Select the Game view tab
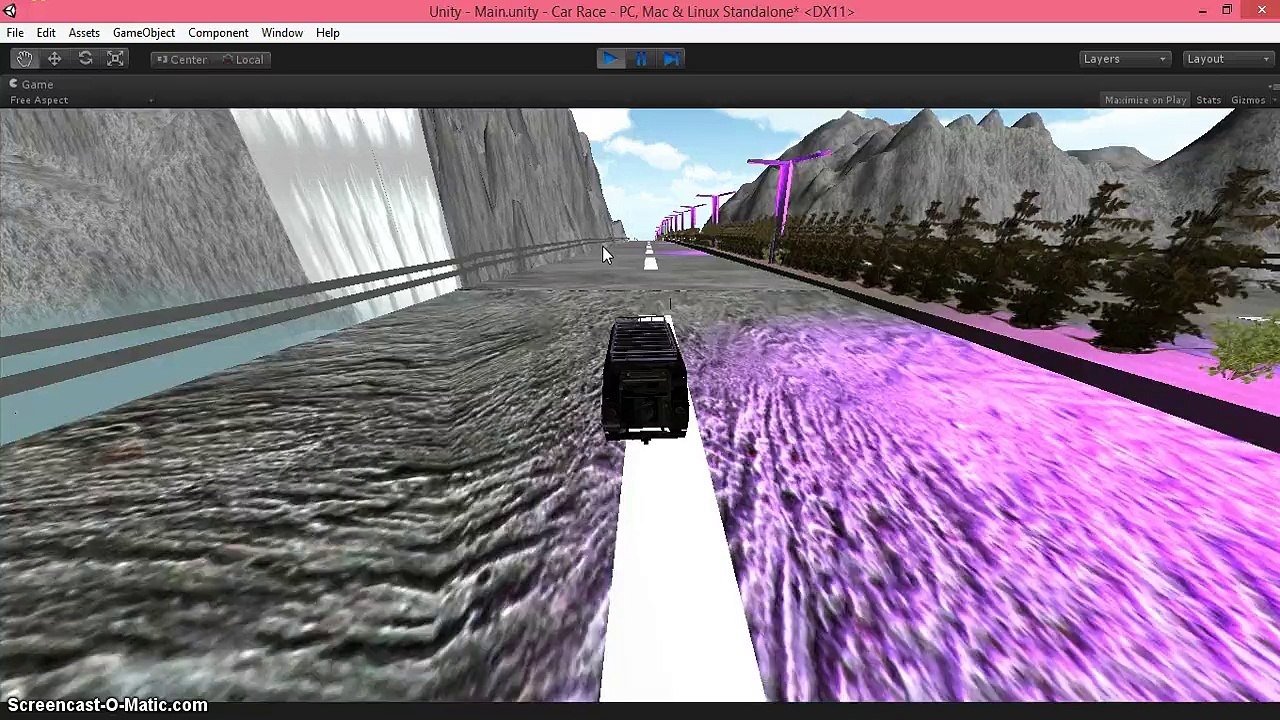This screenshot has height=720, width=1280. tap(31, 84)
